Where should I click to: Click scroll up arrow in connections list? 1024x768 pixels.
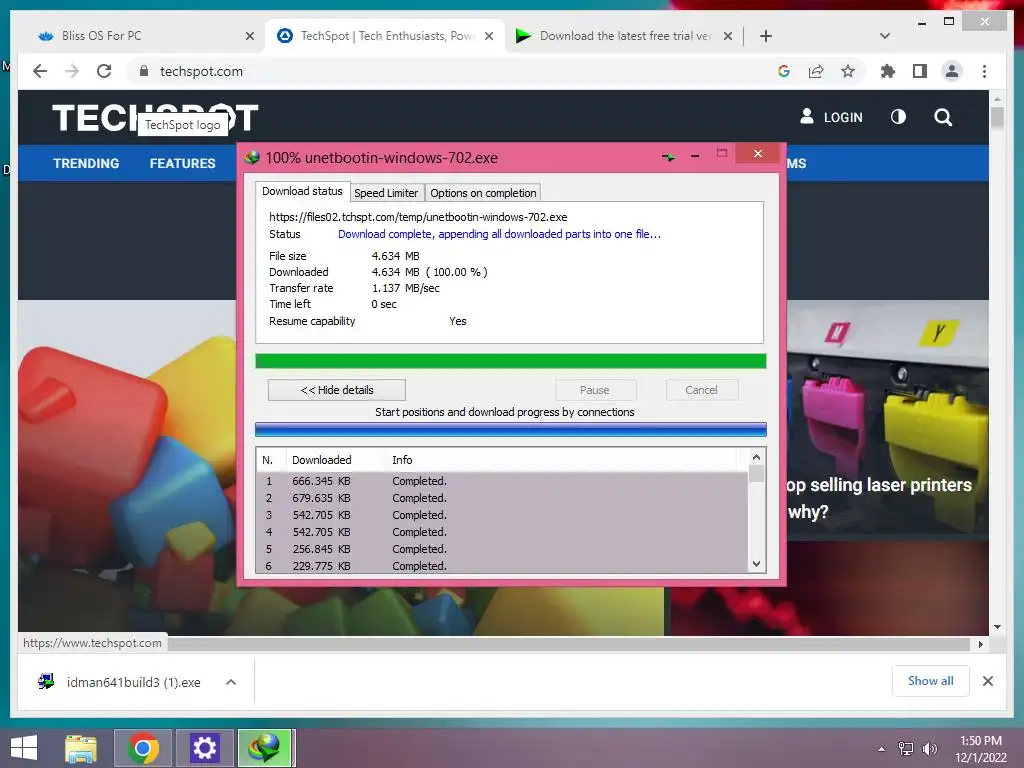point(756,457)
